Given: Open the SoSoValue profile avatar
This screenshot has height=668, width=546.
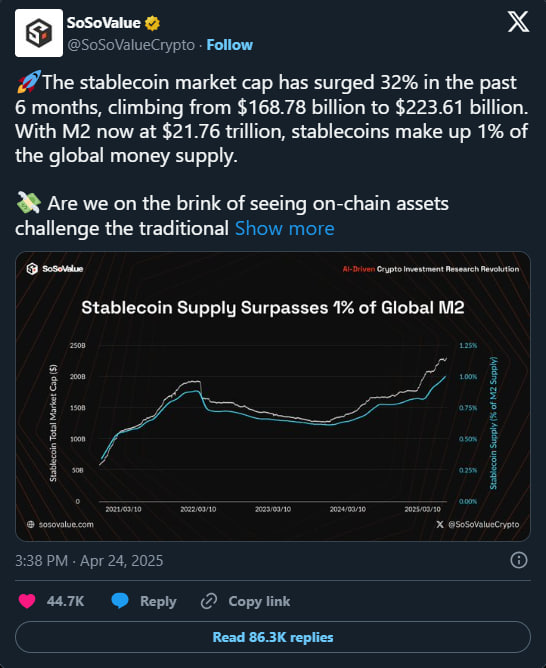Looking at the screenshot, I should click(x=39, y=33).
